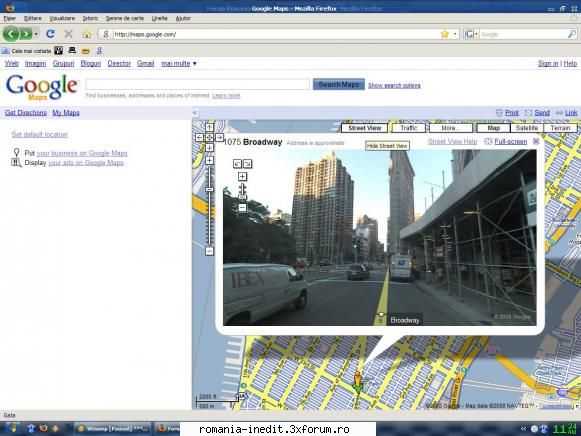Zoom in Street View with plus icon
This screenshot has width=581, height=436.
coord(242,176)
